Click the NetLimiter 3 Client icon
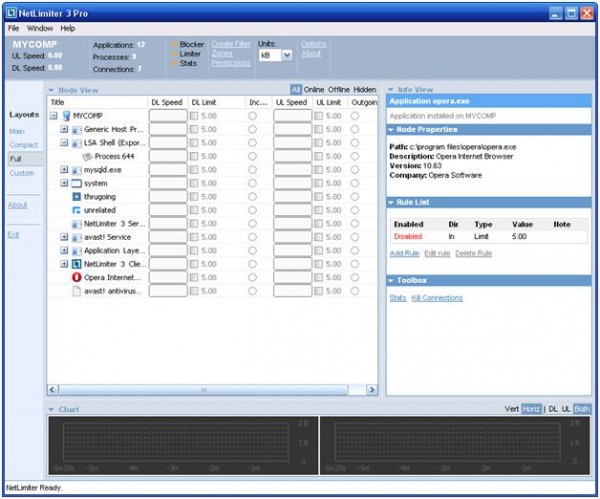This screenshot has width=600, height=499. pos(77,264)
